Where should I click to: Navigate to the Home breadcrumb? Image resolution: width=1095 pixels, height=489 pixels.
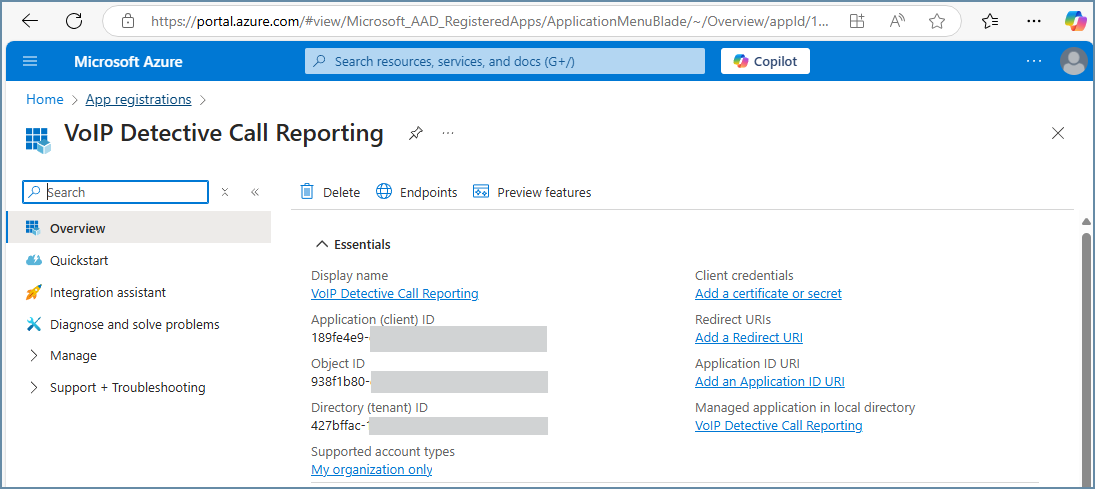coord(45,100)
